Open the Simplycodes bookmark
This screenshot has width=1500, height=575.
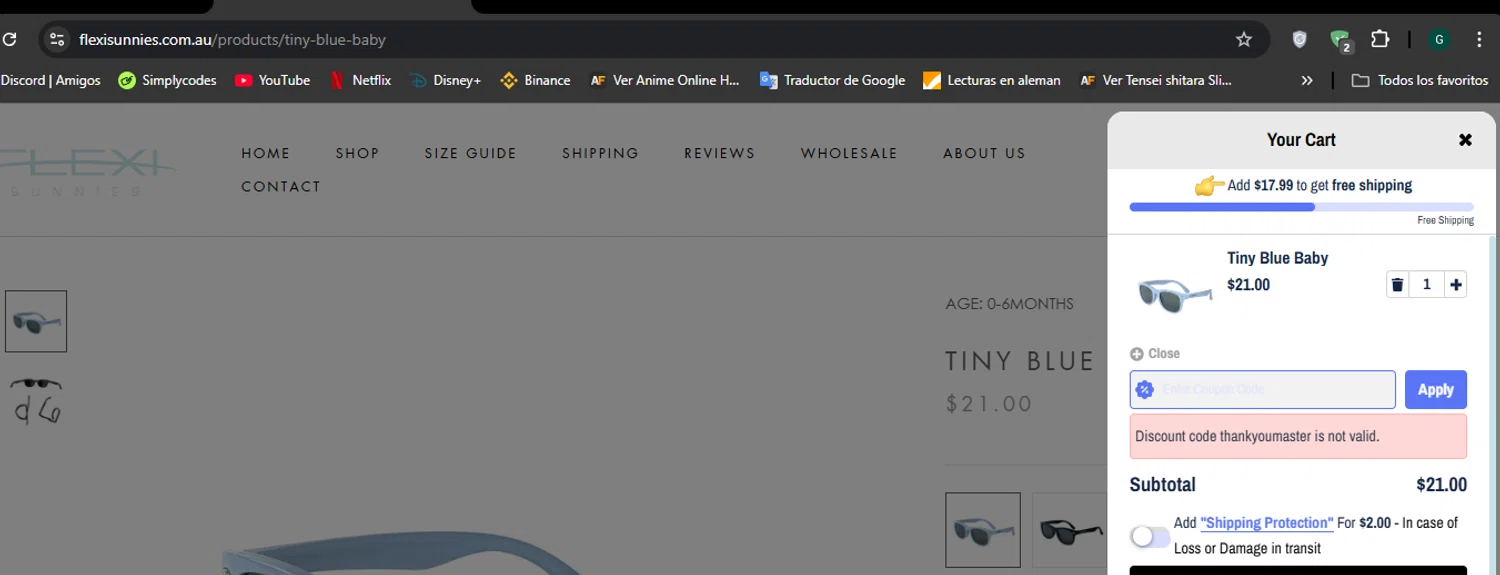click(x=167, y=80)
